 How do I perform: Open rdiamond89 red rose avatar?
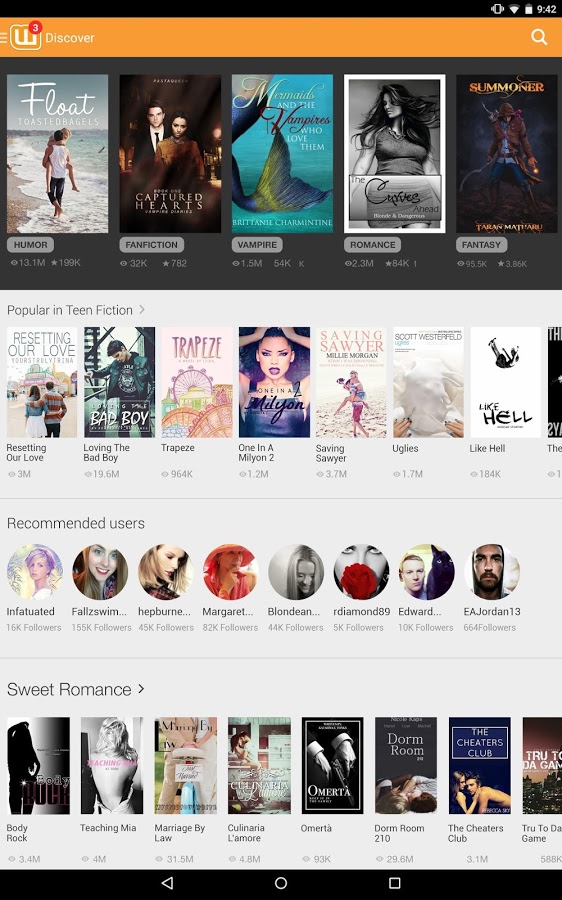click(x=361, y=572)
